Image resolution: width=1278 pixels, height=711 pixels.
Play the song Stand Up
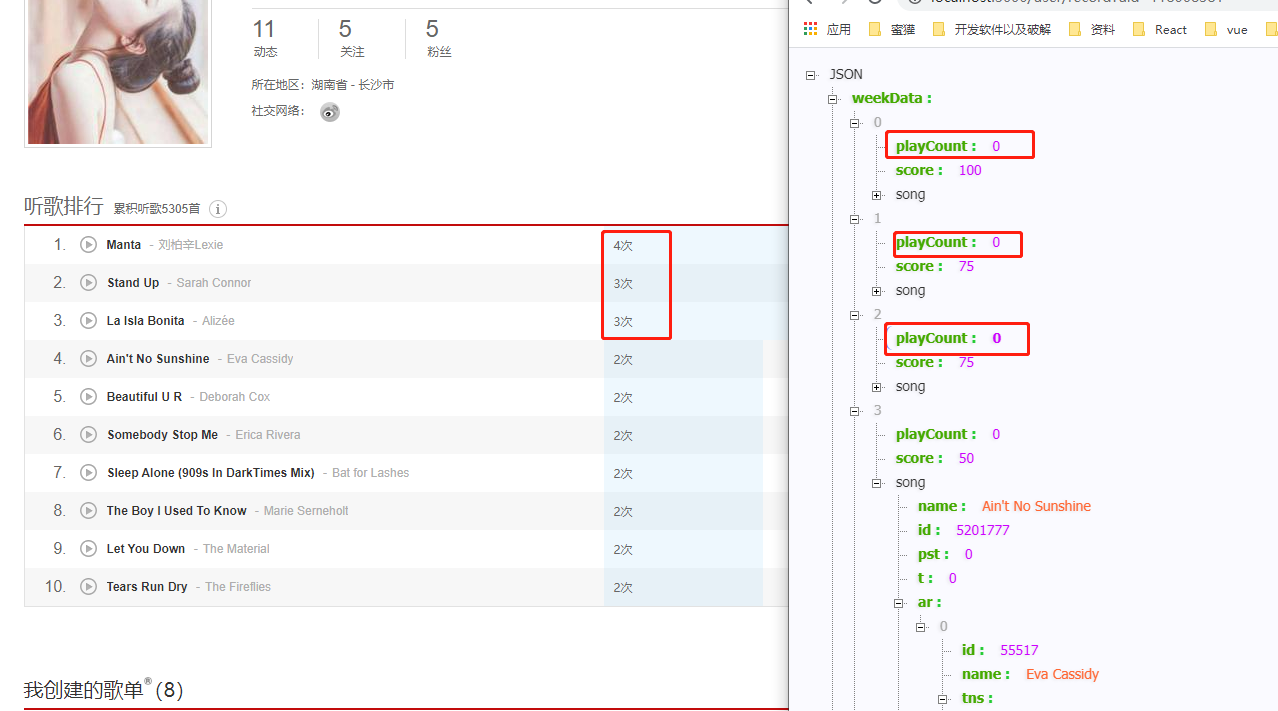tap(89, 283)
